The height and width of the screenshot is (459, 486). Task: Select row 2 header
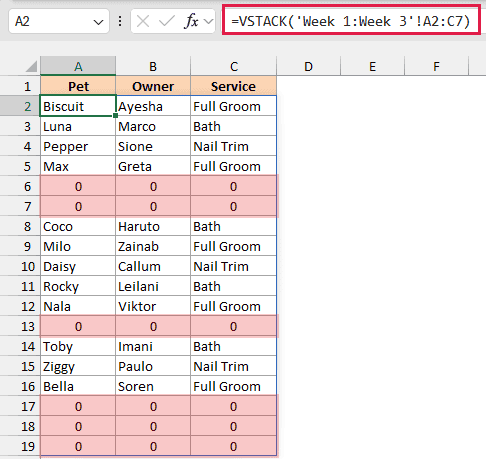(20, 106)
